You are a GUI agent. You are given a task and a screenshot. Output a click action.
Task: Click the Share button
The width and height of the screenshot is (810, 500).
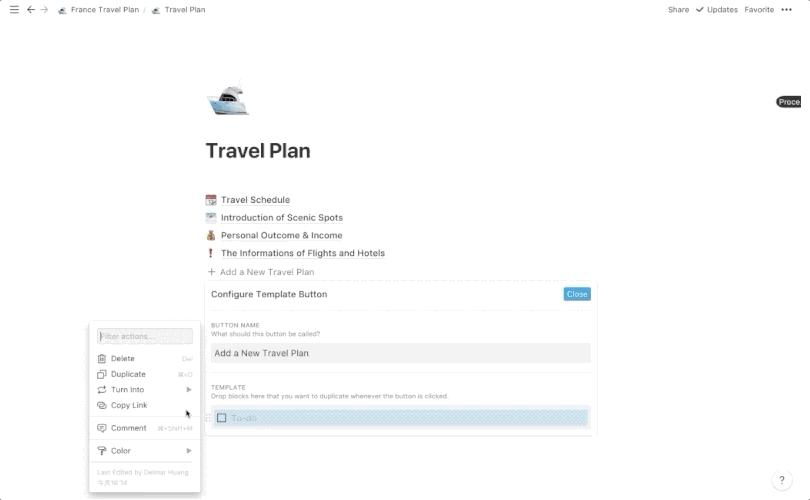pos(678,10)
